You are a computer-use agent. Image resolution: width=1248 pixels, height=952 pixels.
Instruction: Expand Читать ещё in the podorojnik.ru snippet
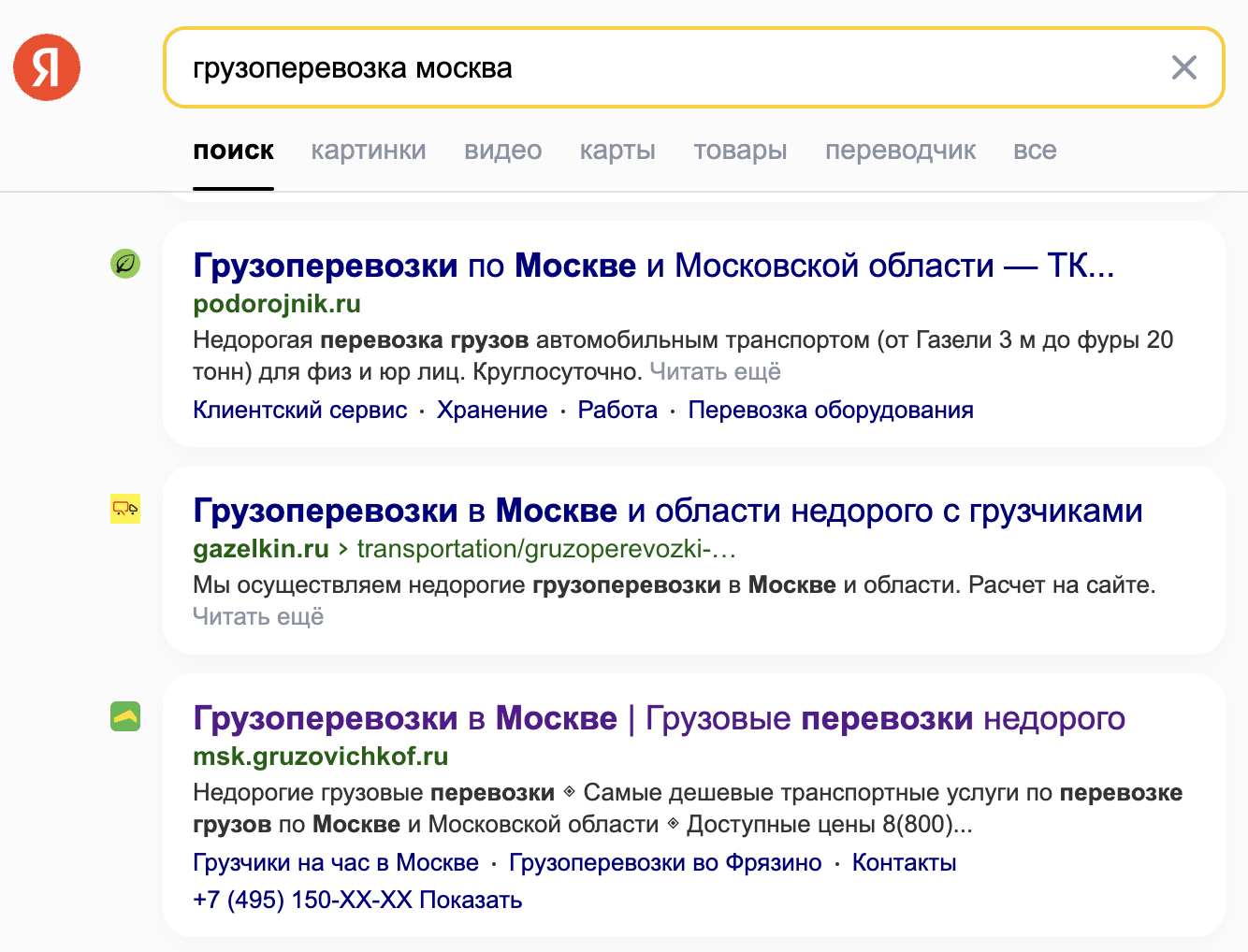pos(715,372)
